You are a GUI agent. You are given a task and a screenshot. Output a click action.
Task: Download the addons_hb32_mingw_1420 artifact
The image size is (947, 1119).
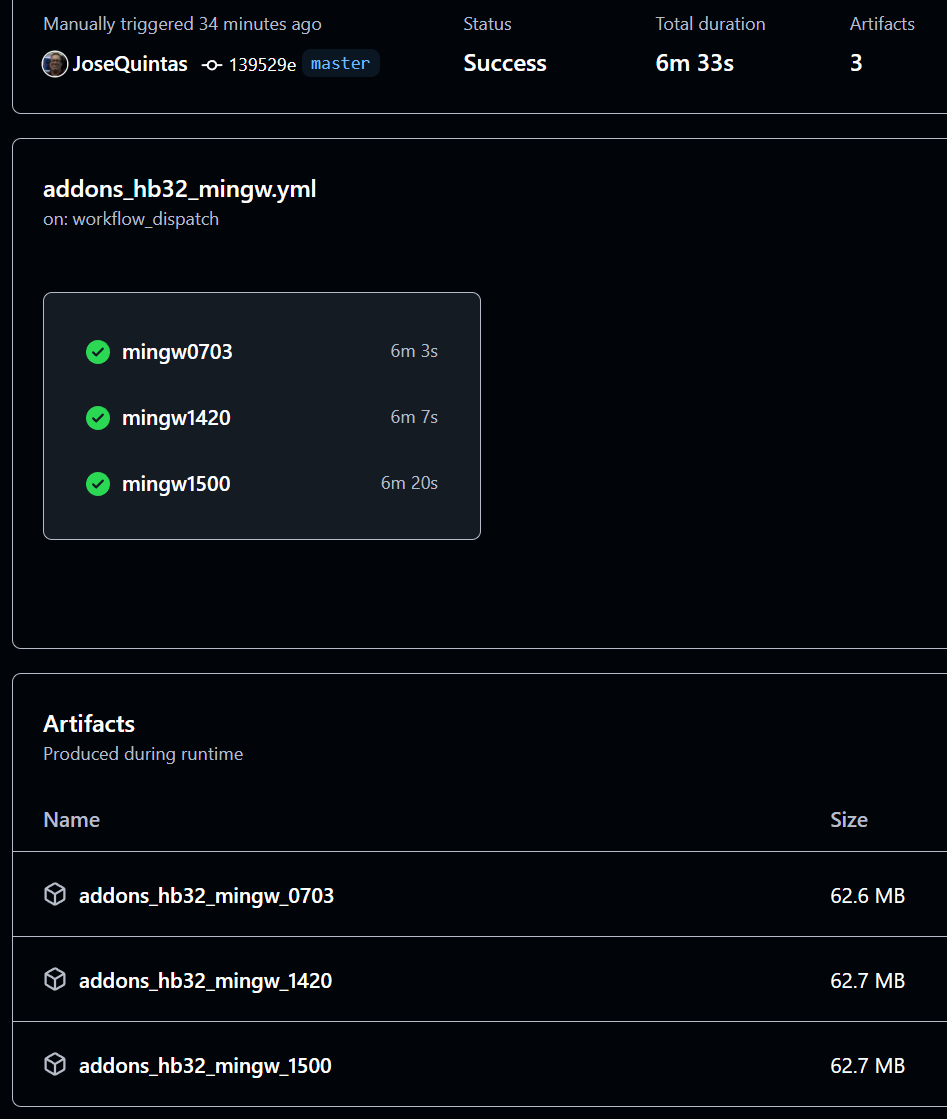point(205,981)
